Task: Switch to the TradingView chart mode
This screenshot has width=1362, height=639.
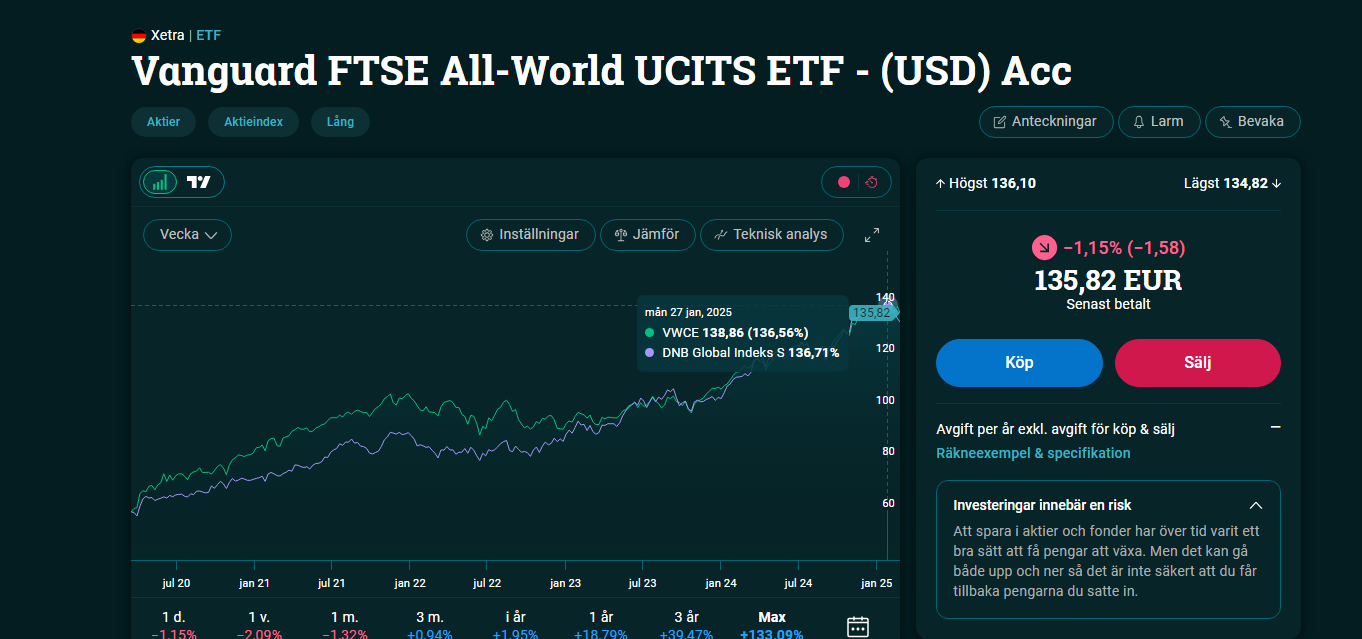Action: 200,182
